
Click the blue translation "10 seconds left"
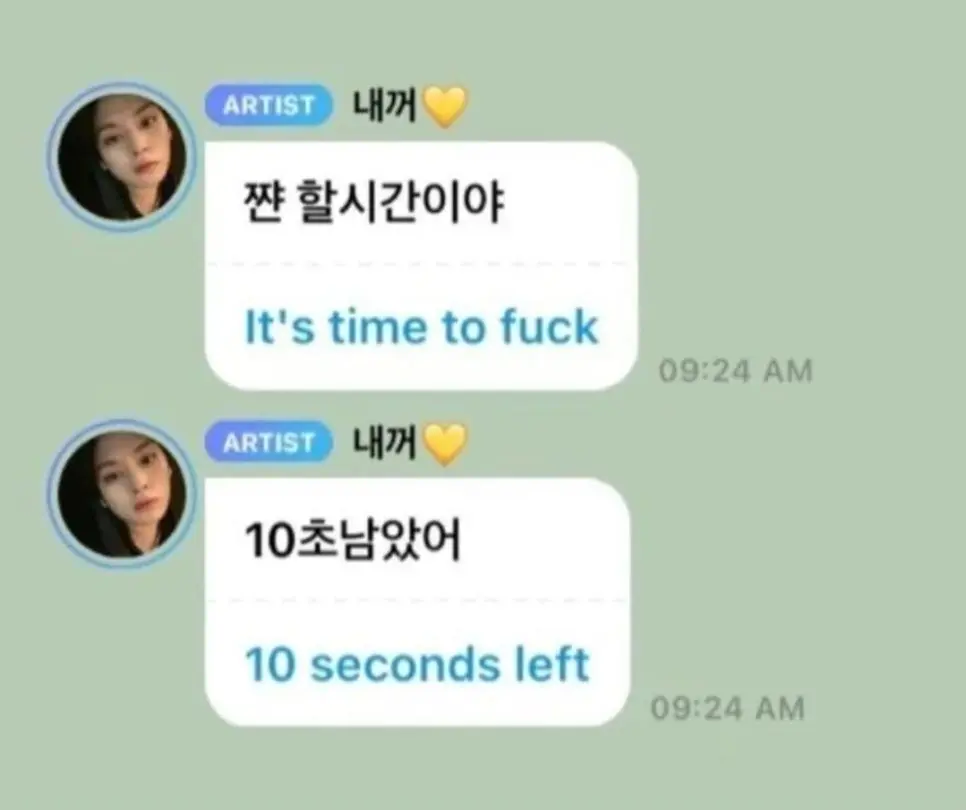418,663
